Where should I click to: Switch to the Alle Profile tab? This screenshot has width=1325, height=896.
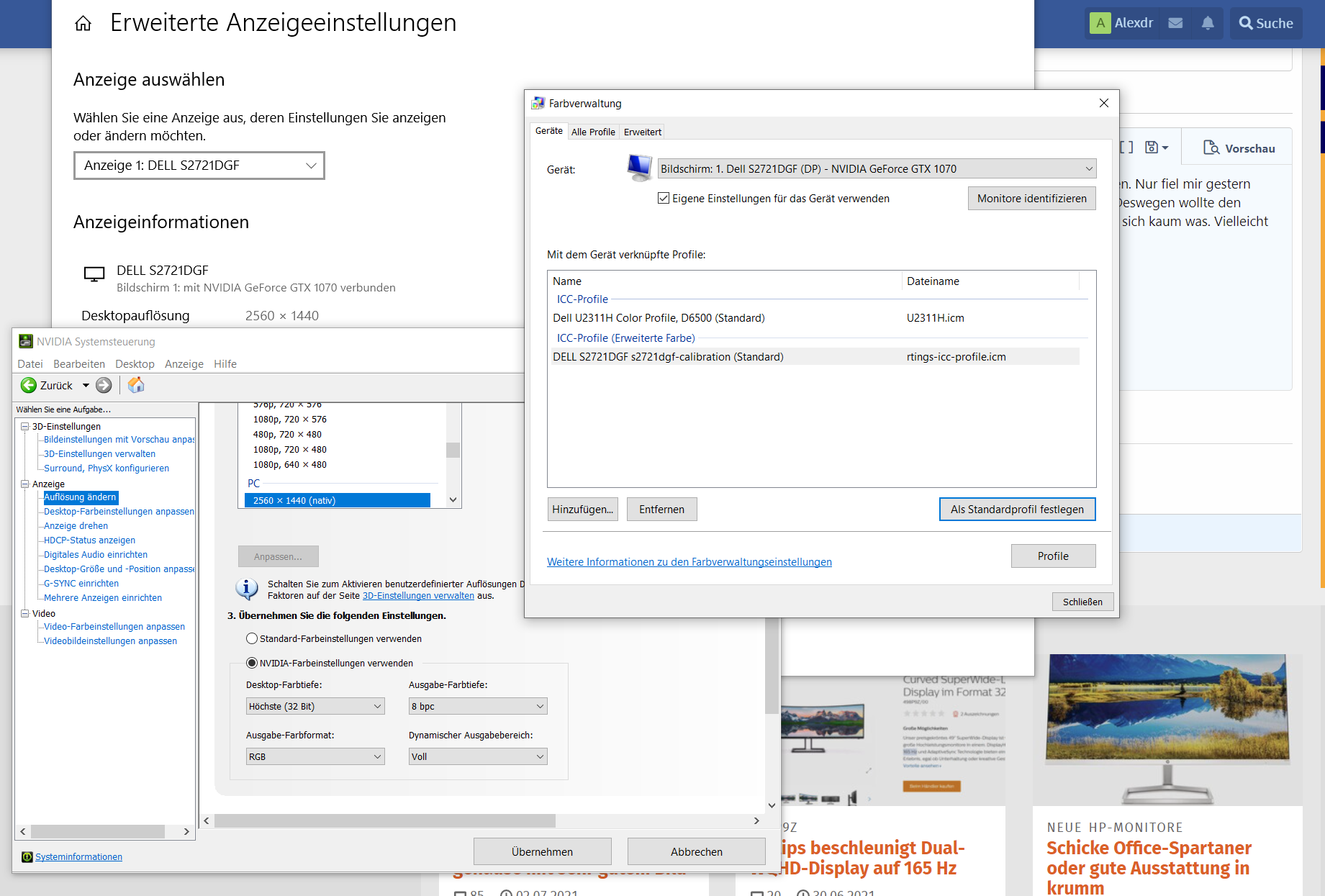[593, 132]
